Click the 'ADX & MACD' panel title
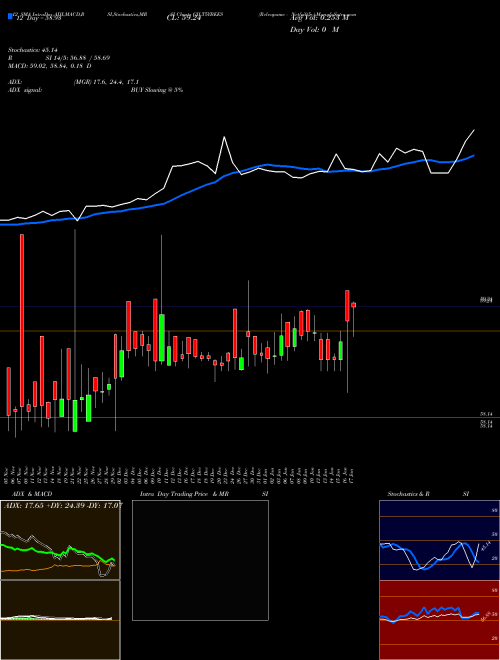Screen dimensions: 500x660 click(x=32, y=494)
